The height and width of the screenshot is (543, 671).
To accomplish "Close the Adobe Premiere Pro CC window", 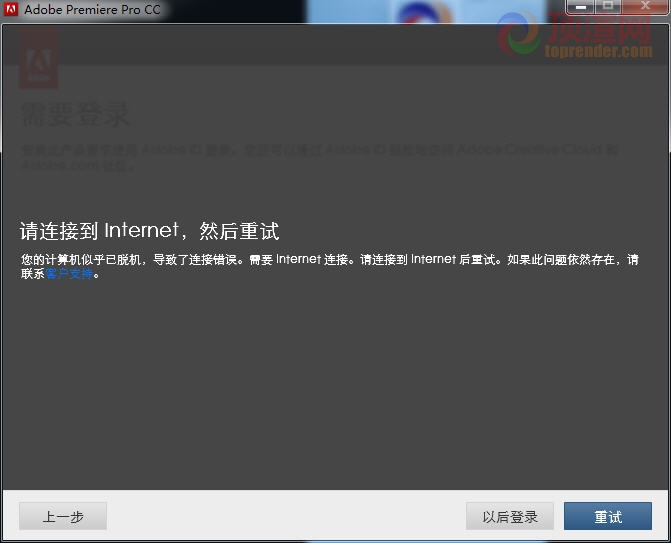I will 645,7.
